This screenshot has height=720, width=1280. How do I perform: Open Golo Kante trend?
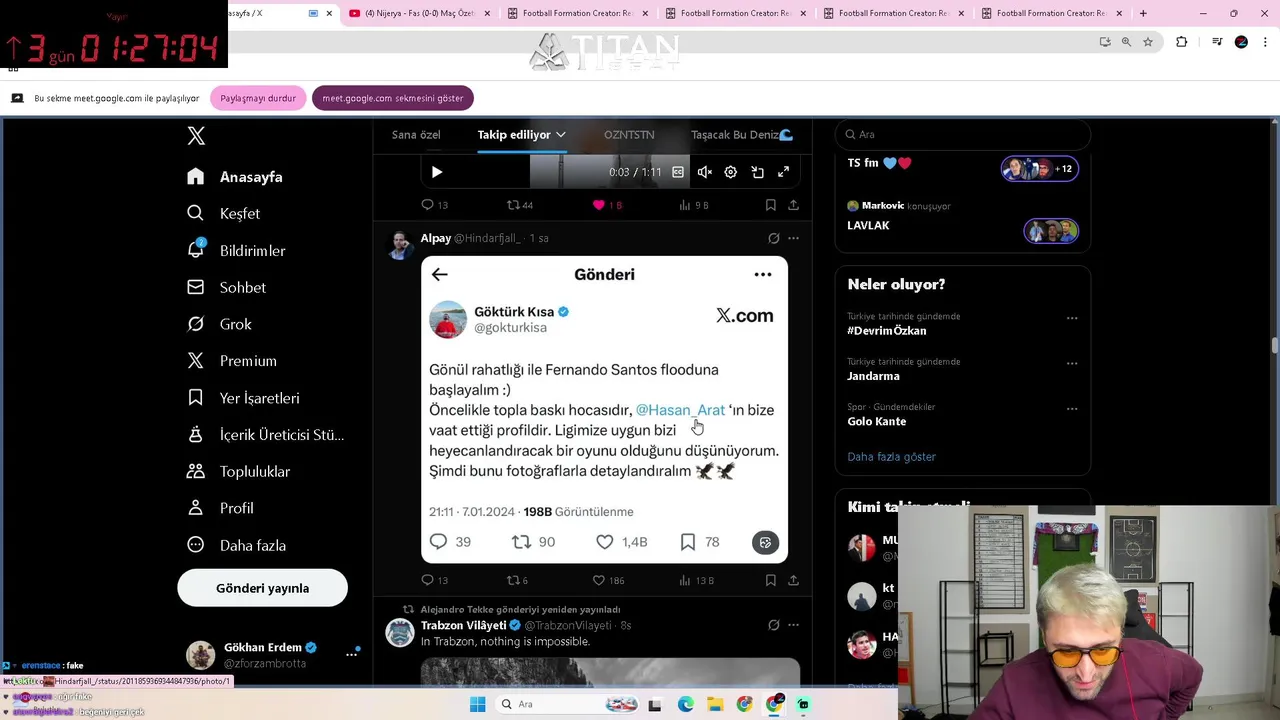coord(876,421)
